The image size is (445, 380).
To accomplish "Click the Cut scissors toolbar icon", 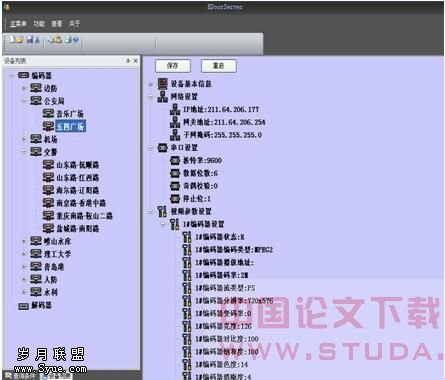I will [x=37, y=40].
